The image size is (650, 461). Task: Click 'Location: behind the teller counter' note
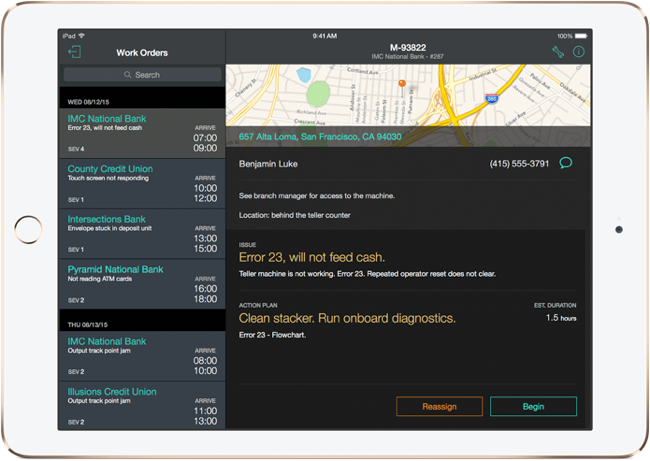[x=294, y=215]
